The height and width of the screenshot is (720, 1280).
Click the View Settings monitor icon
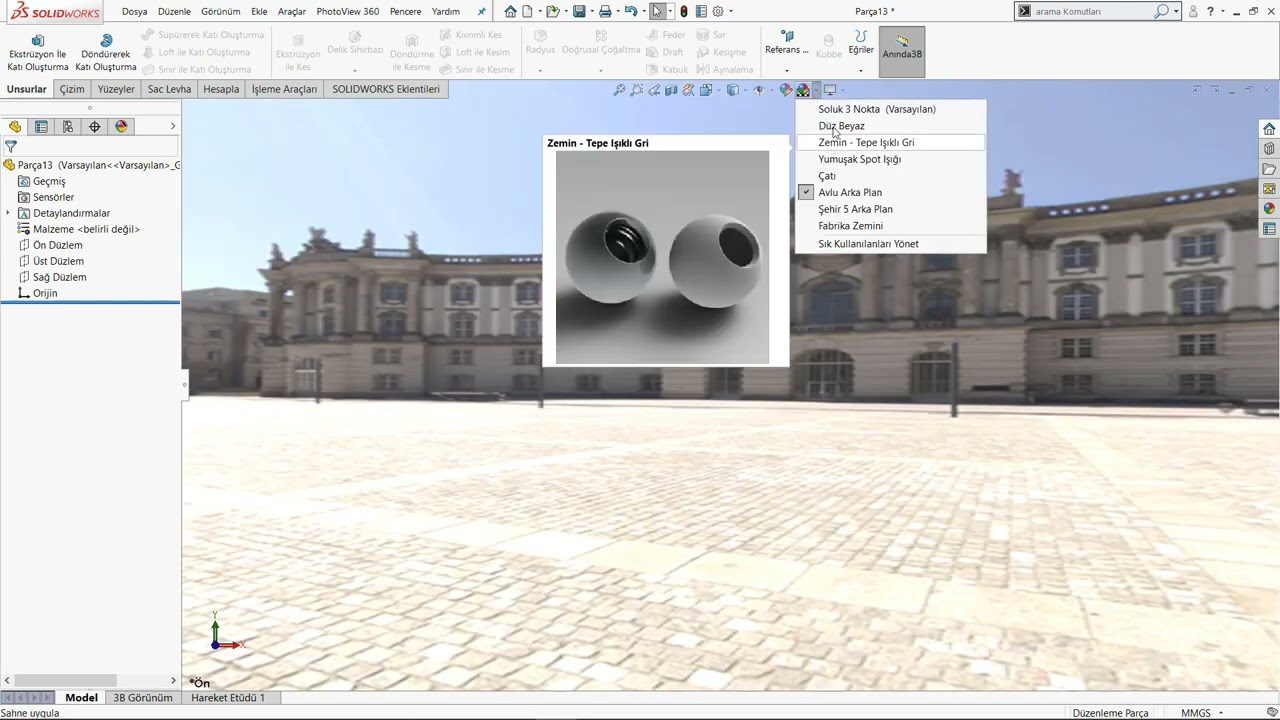tap(829, 90)
